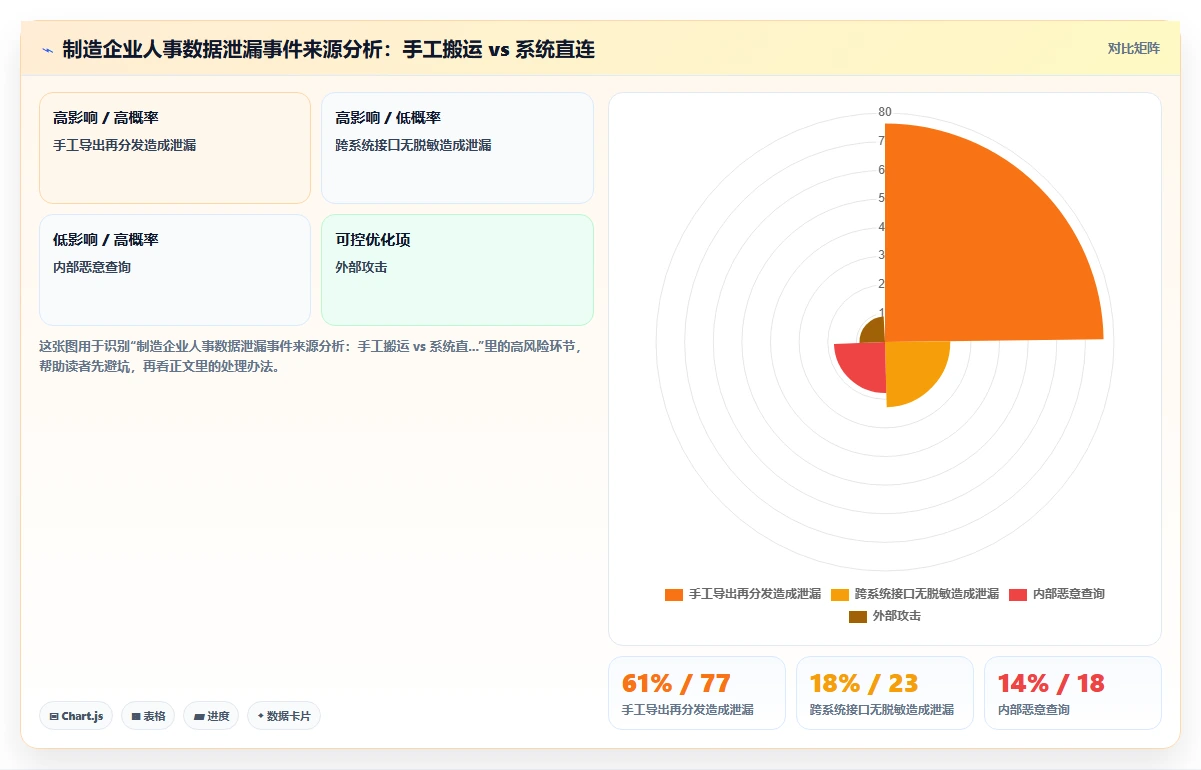Viewport: 1201px width, 770px height.
Task: Click 外部攻击 text in green card
Action: [x=361, y=267]
